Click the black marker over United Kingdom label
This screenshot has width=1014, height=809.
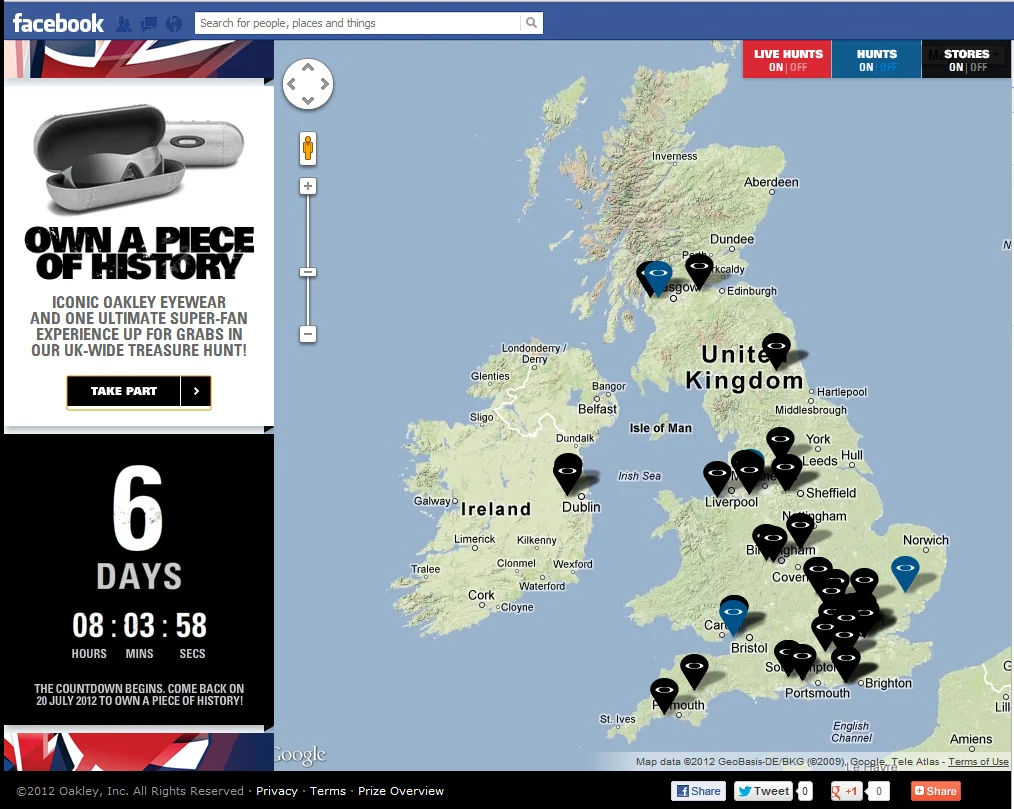click(776, 350)
